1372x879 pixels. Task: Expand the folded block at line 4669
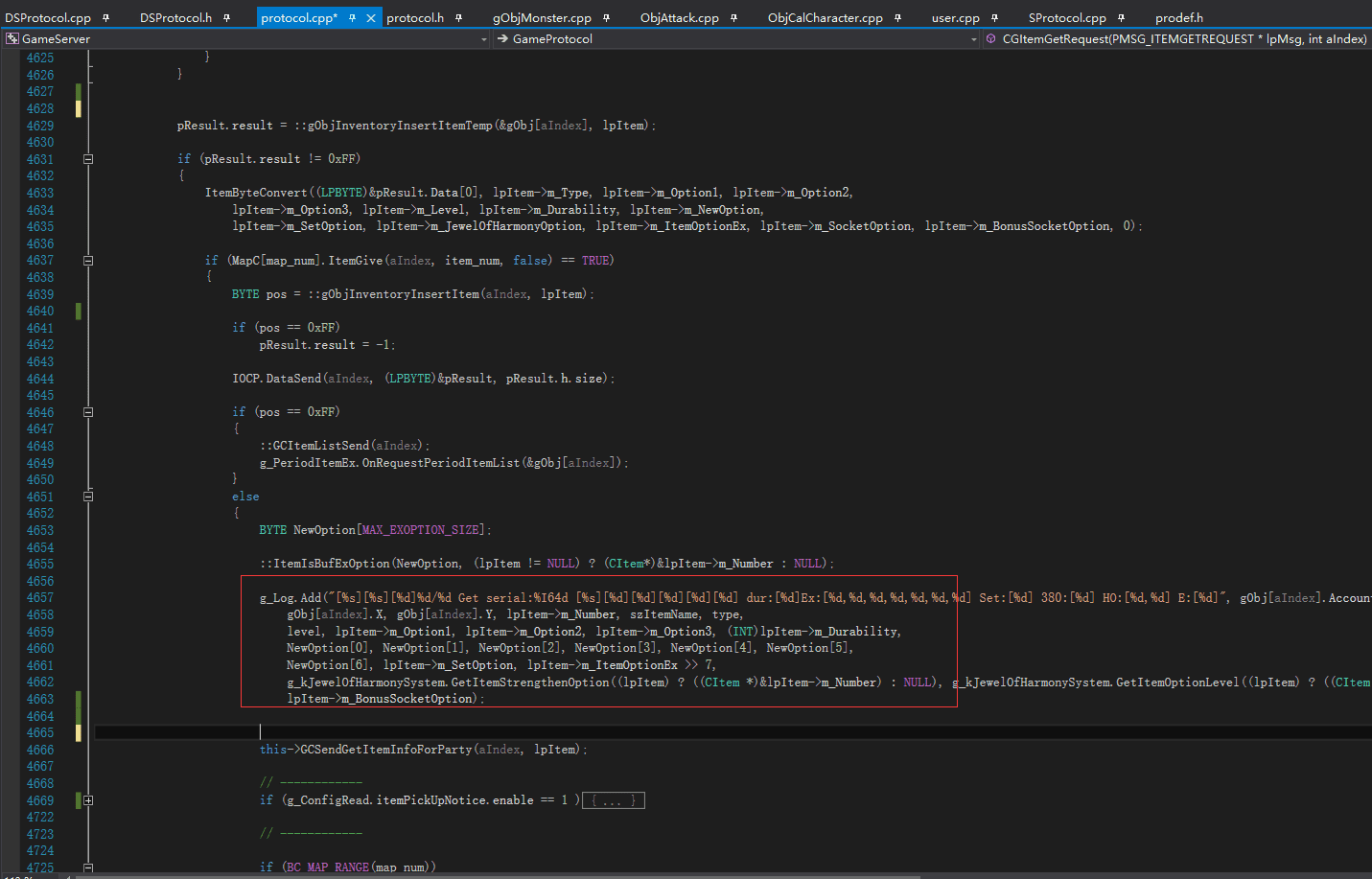(x=88, y=800)
